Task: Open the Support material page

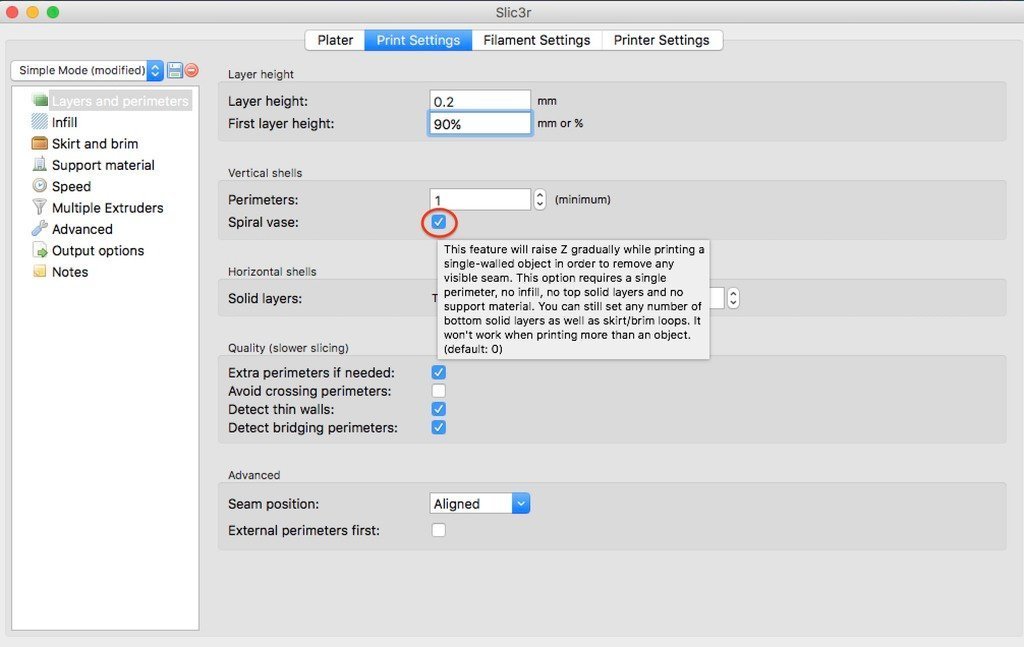Action: point(103,165)
